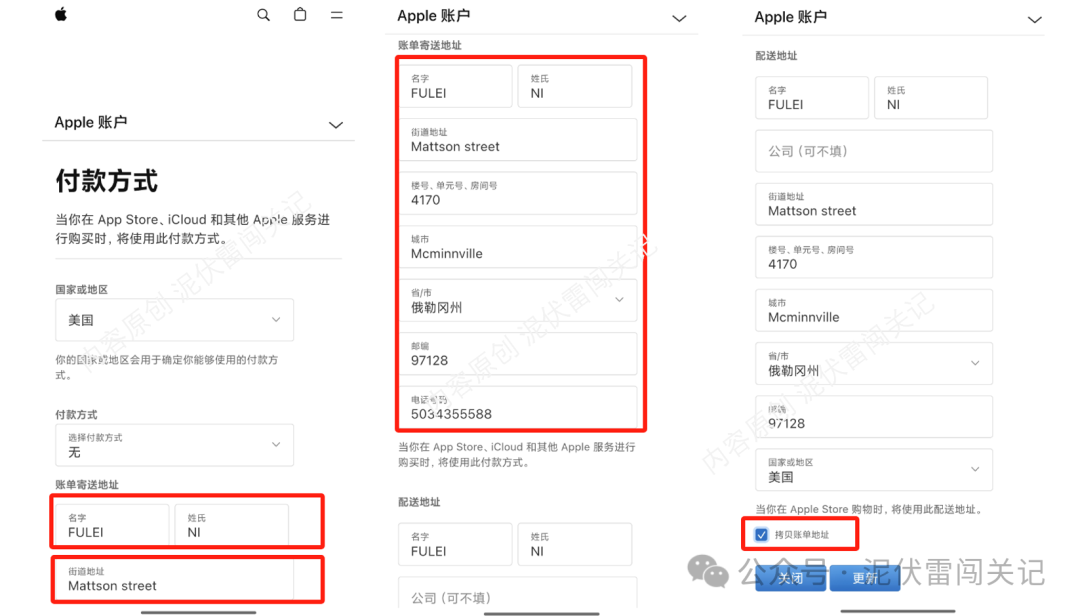Viewport: 1080px width, 616px height.
Task: Click the Apple logo in left screen
Action: tap(61, 14)
